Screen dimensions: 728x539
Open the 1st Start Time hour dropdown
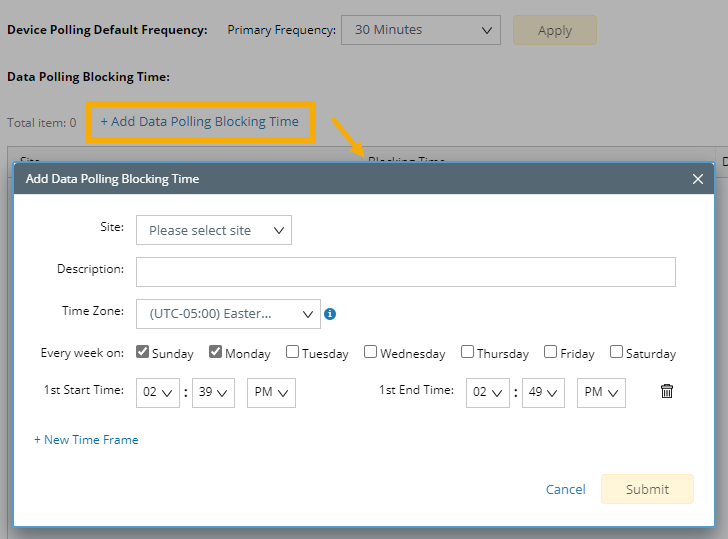point(157,393)
